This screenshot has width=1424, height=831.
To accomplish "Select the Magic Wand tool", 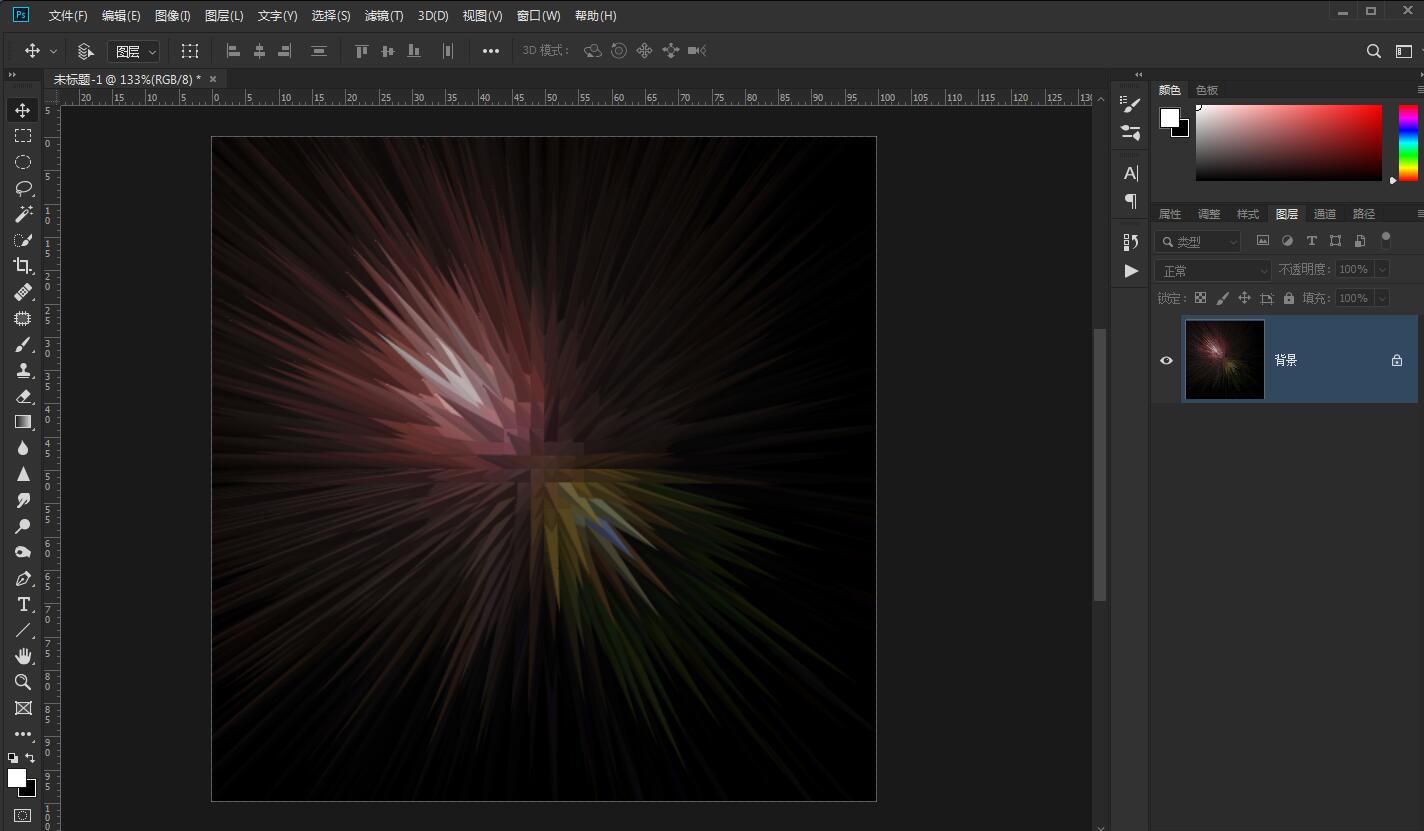I will click(x=23, y=214).
